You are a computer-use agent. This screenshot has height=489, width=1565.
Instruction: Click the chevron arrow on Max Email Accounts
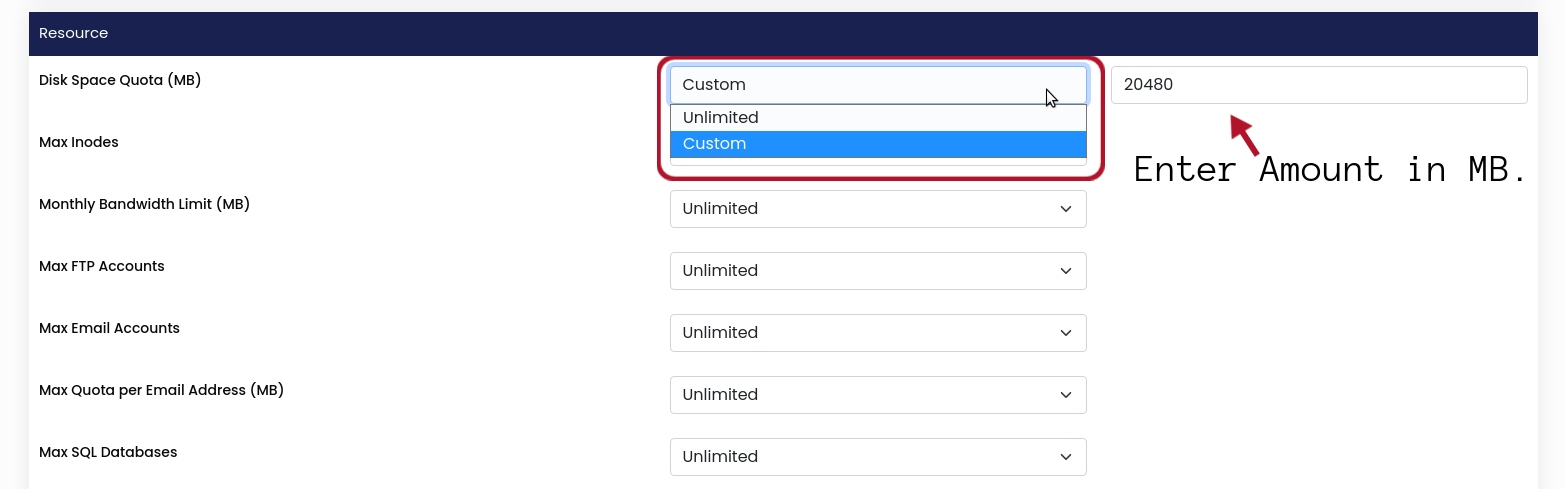(x=1064, y=333)
